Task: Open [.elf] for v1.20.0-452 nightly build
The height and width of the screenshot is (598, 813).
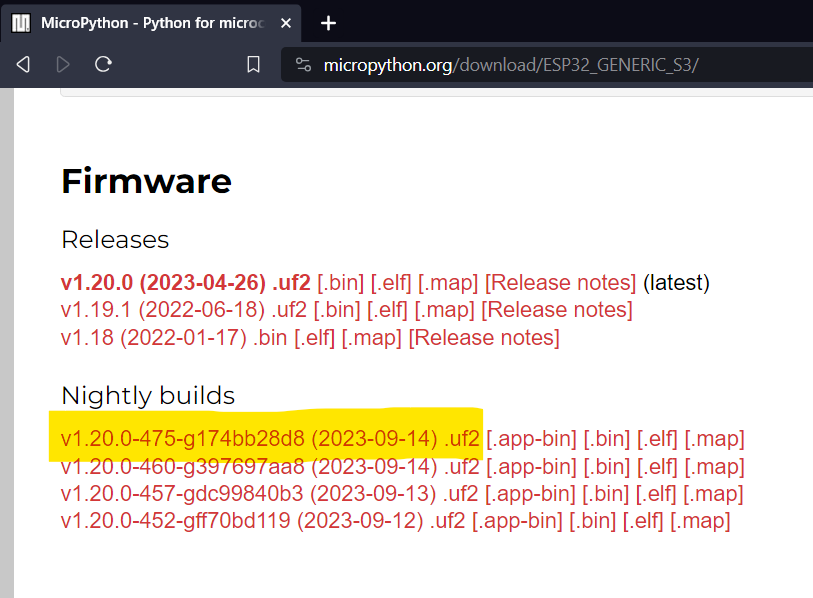Action: [642, 521]
